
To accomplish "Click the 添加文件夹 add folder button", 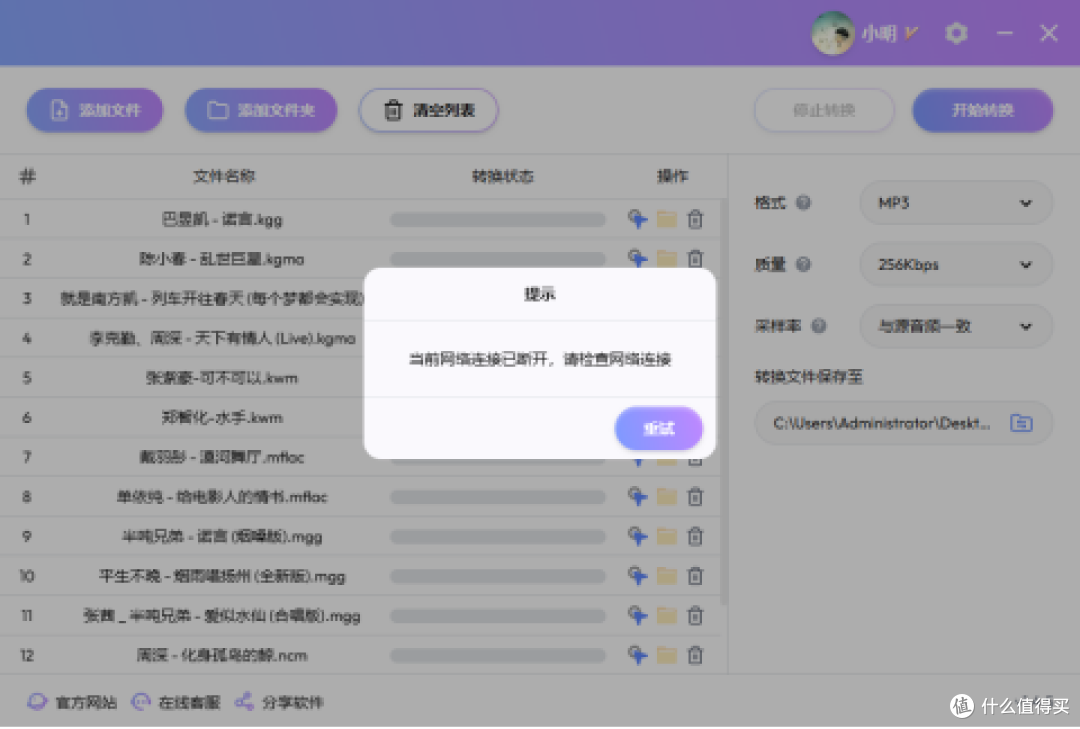I will [x=261, y=110].
